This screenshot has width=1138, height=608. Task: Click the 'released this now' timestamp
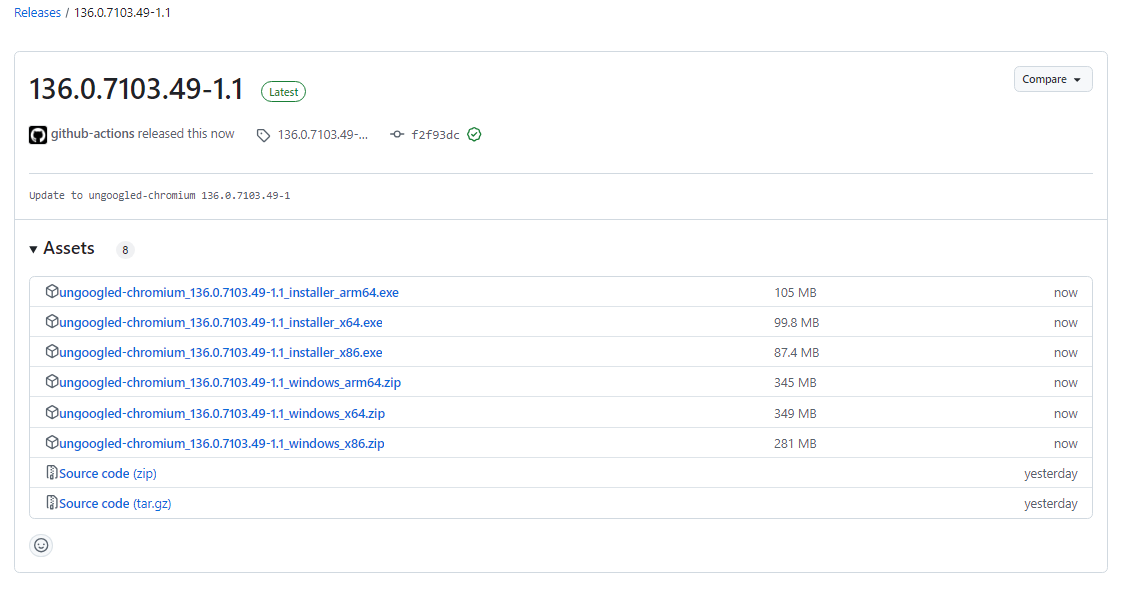pos(186,133)
